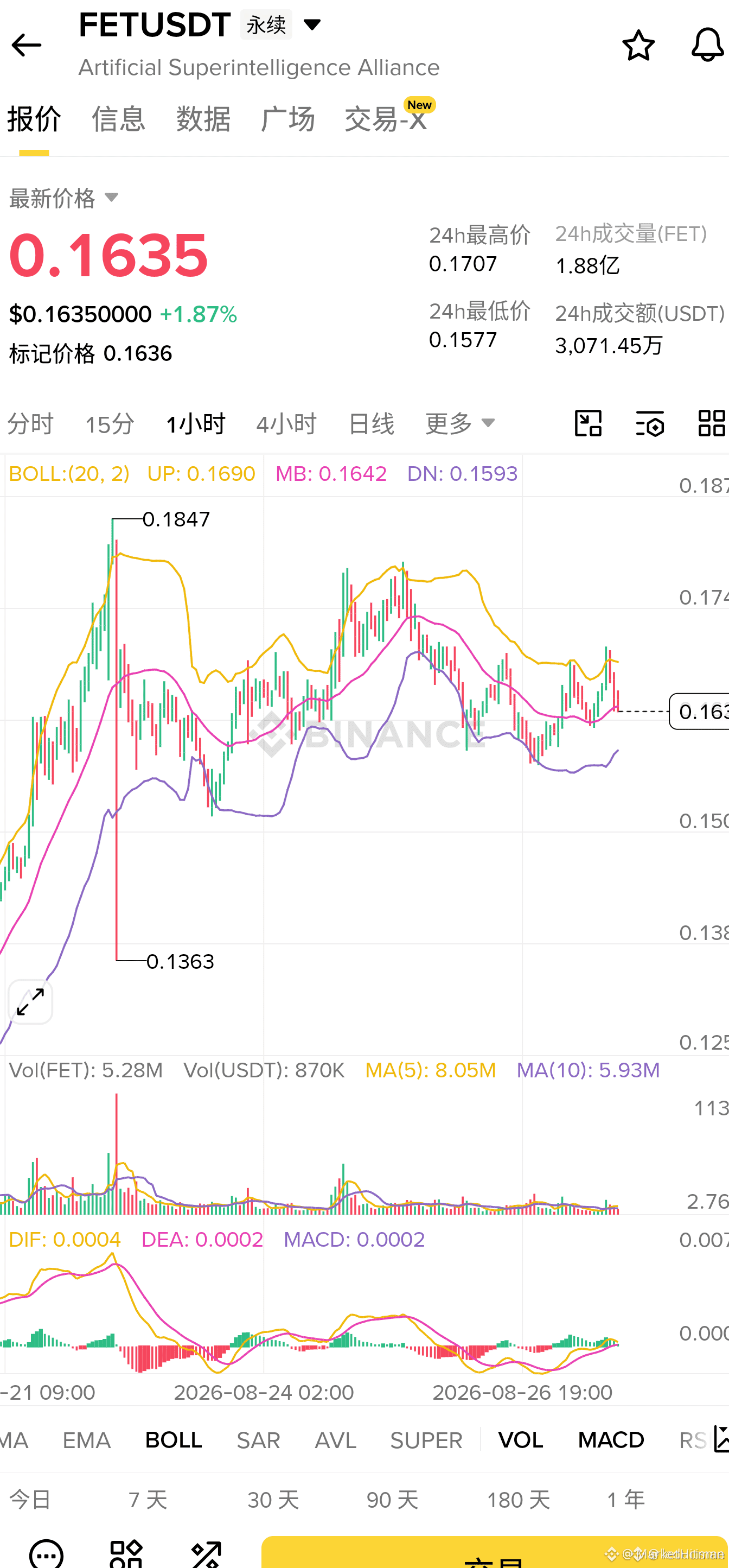729x1568 pixels.
Task: Open the percent tools icon in bottom bar
Action: 206,1554
